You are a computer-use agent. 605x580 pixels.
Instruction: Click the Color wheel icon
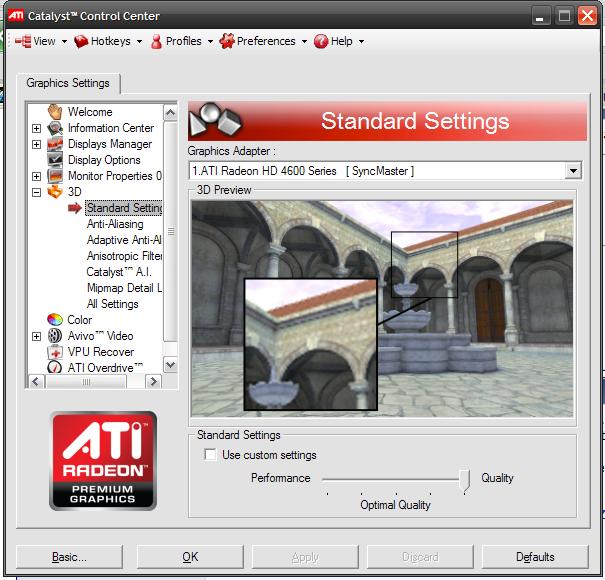tap(55, 320)
